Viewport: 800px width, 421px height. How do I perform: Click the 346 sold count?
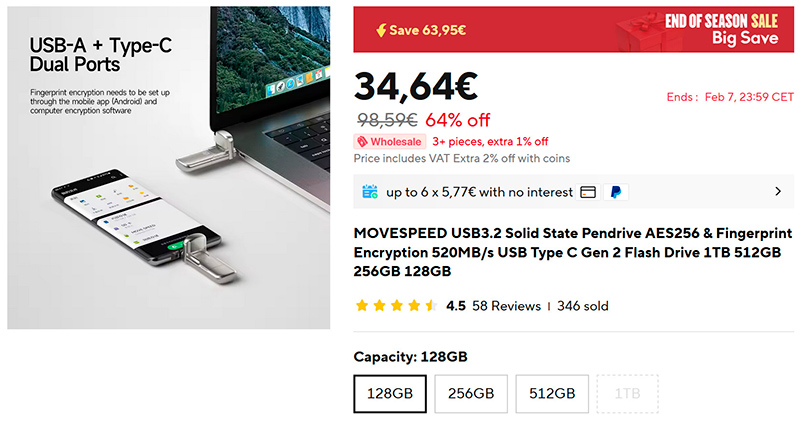click(x=583, y=306)
